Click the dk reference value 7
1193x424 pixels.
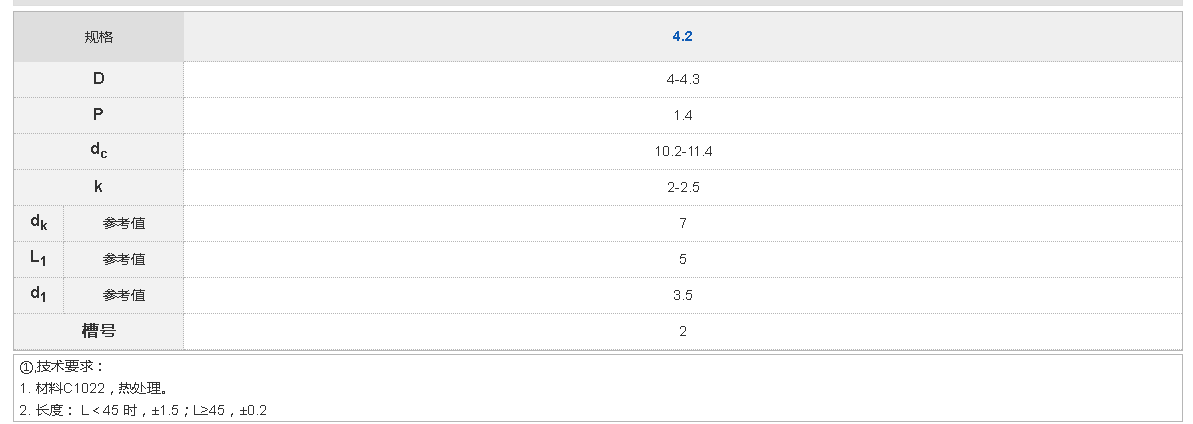[683, 223]
